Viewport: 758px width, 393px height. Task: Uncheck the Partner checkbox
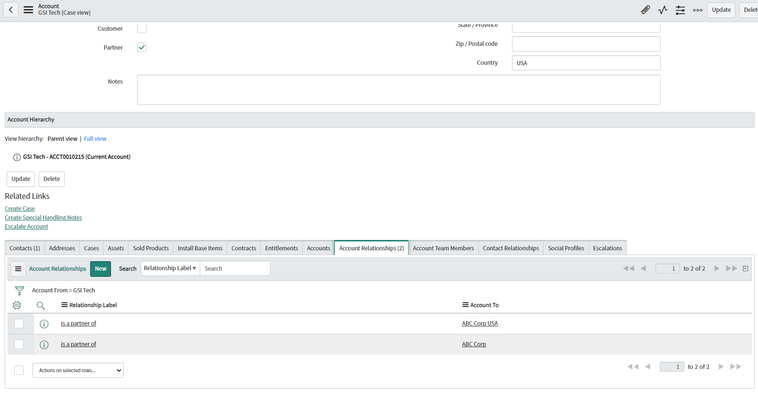[142, 47]
